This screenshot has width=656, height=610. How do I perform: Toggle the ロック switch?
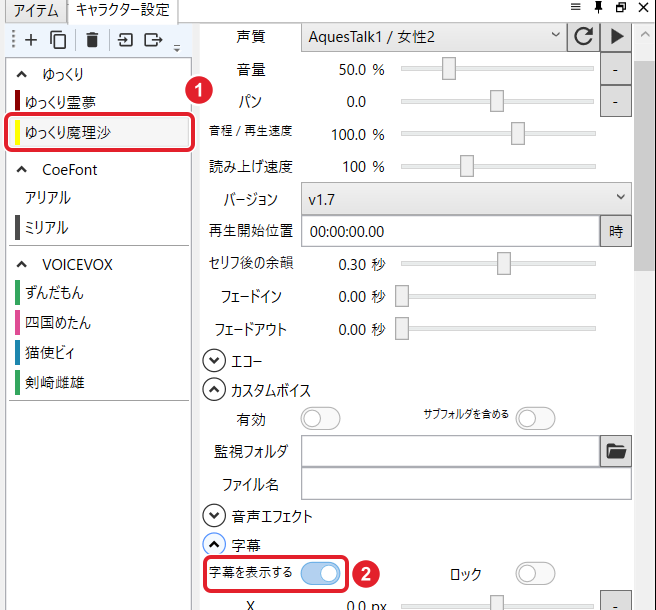click(535, 573)
